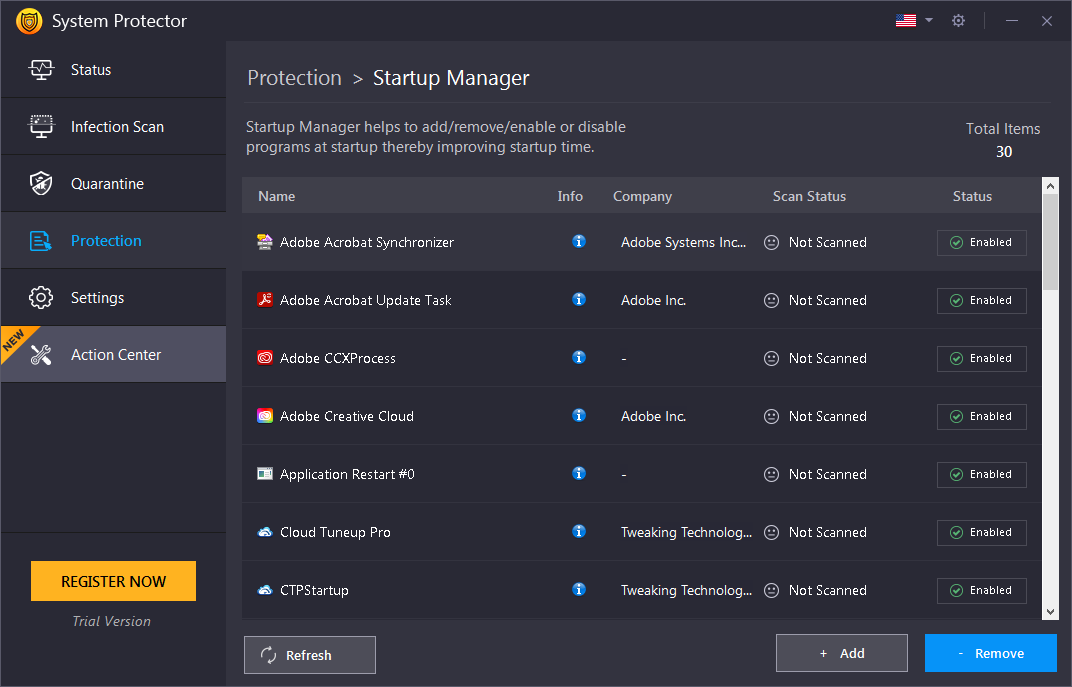Screen dimensions: 1072x687
Task: Refresh the startup items list
Action: click(x=309, y=655)
